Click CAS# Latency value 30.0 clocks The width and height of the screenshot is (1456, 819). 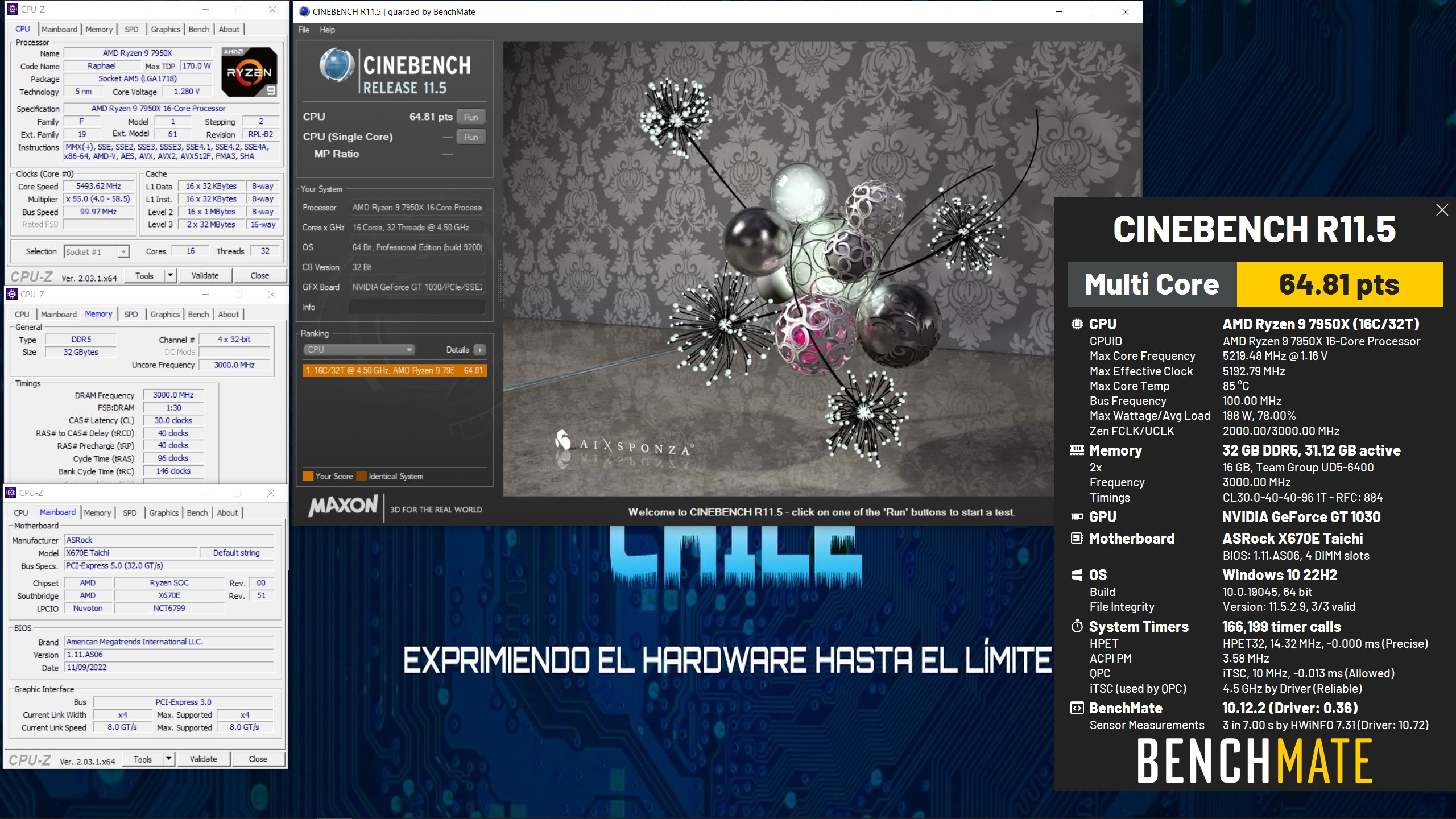tap(173, 420)
